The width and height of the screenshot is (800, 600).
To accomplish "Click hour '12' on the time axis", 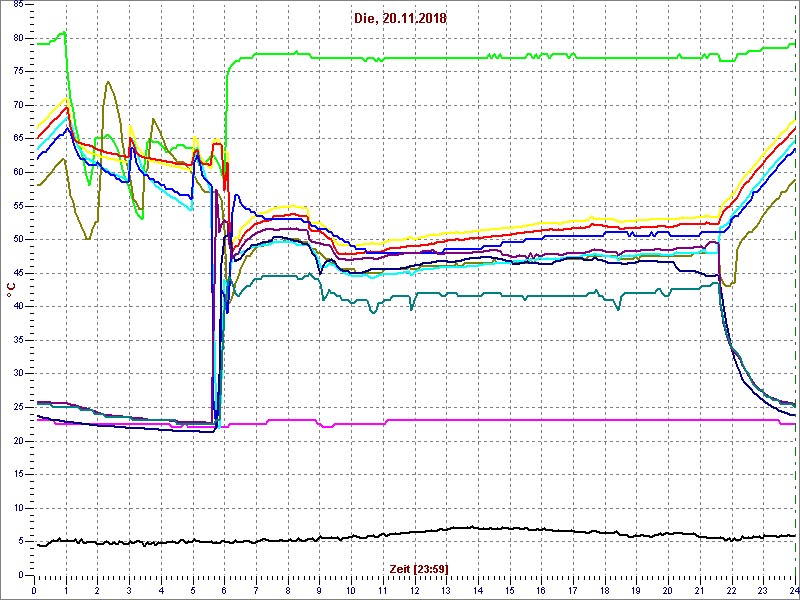I will 415,588.
